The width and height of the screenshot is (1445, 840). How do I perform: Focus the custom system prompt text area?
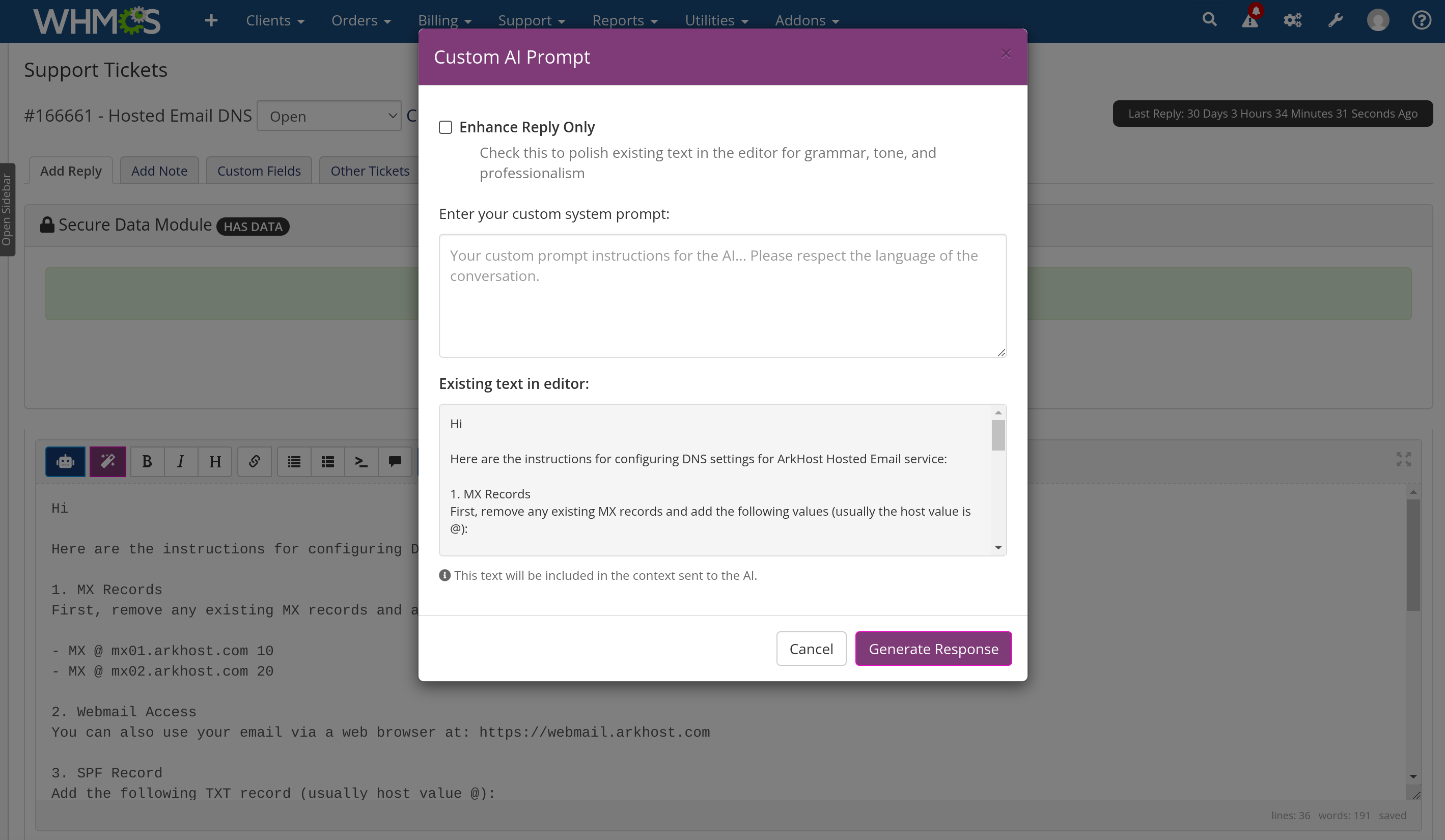click(x=722, y=296)
